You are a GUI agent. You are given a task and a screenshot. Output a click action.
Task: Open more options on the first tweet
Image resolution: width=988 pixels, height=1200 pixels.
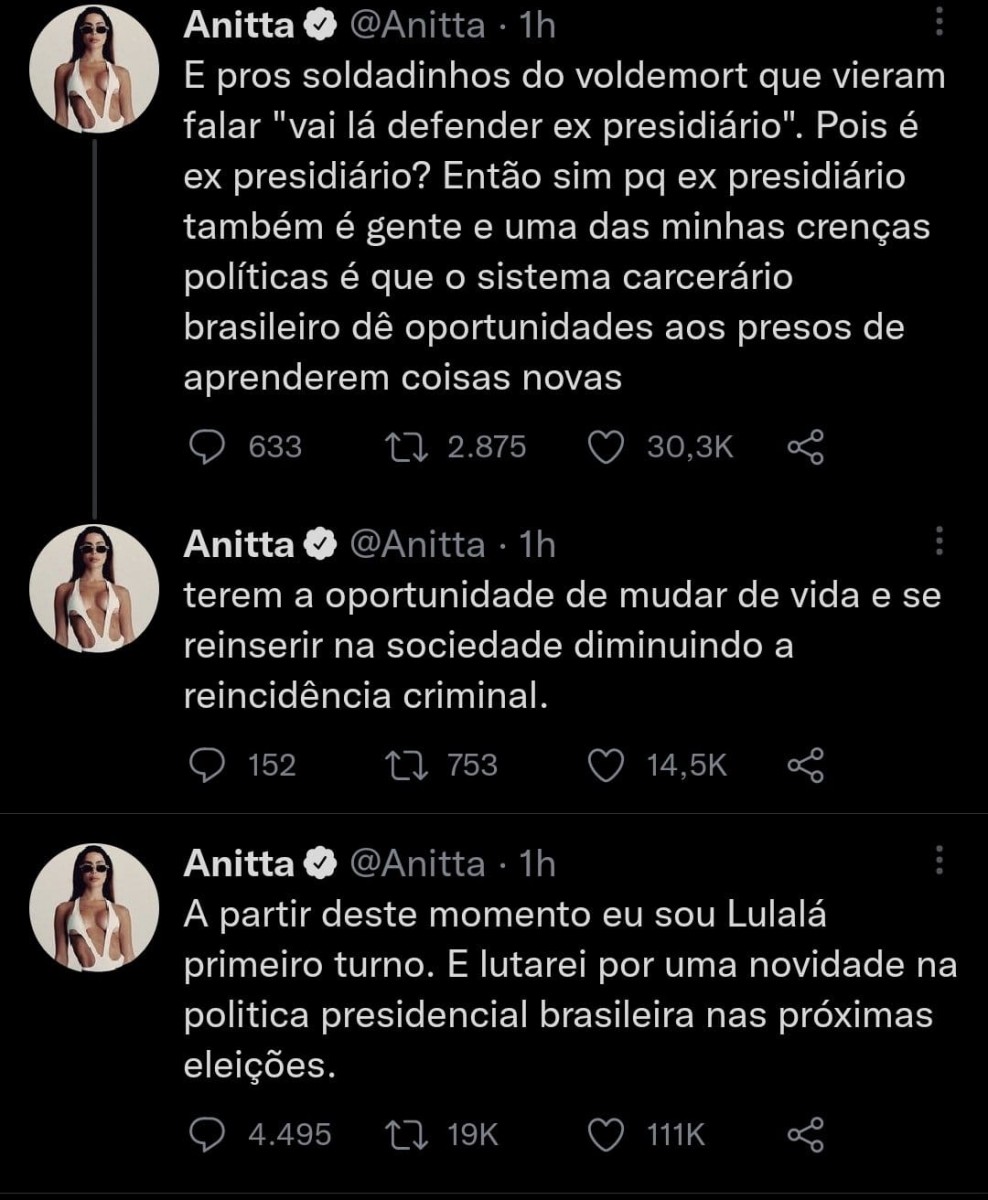(x=940, y=24)
